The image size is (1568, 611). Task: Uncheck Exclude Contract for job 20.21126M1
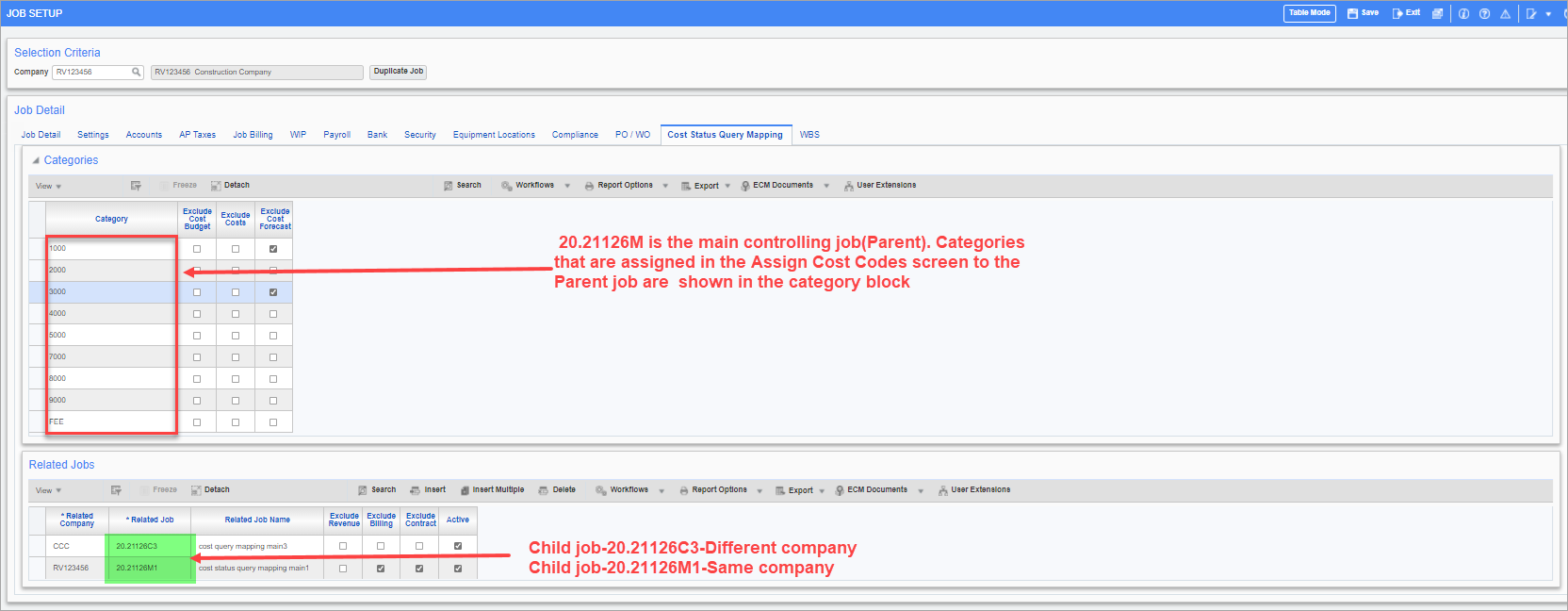[419, 569]
